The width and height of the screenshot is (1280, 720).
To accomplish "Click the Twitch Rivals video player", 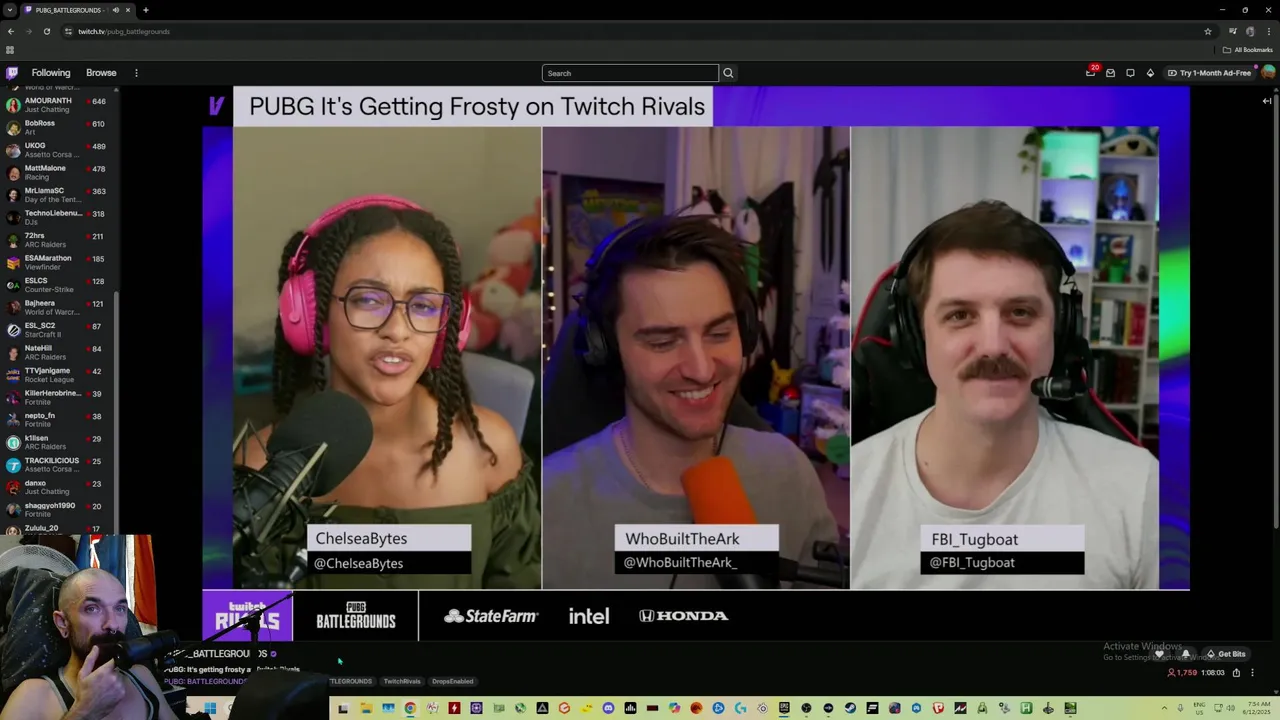I will 696,362.
